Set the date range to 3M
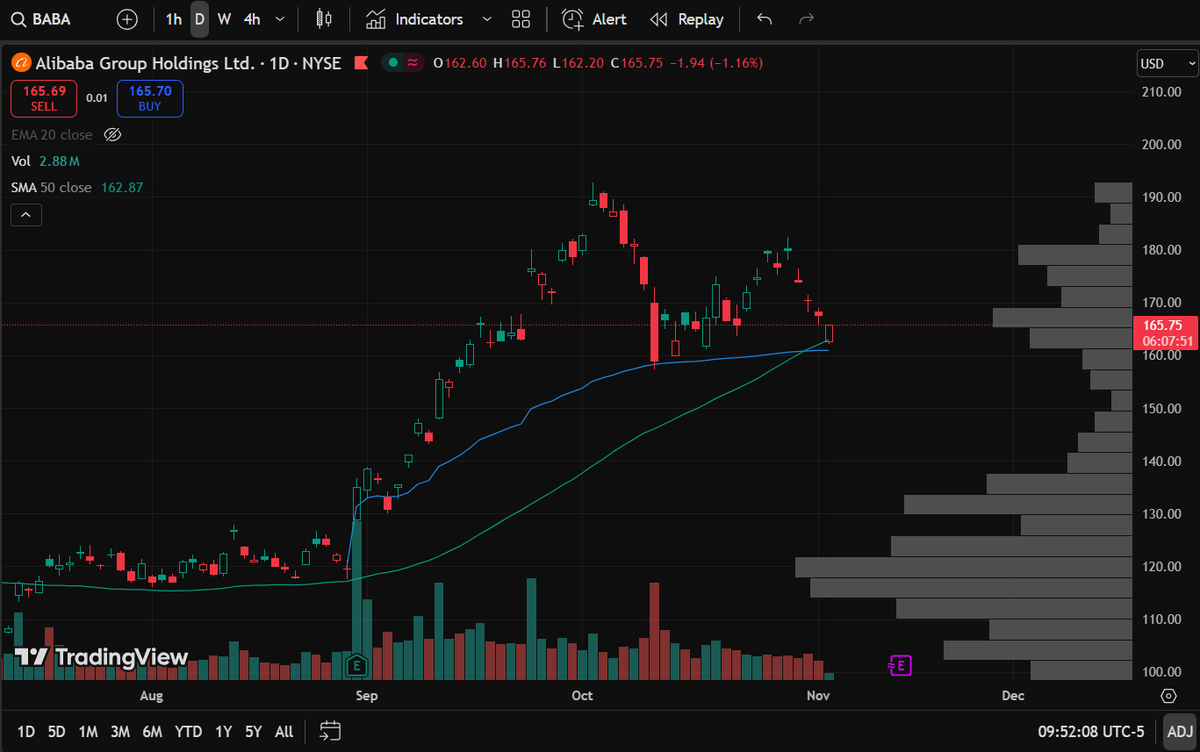This screenshot has width=1200, height=752. click(x=120, y=731)
